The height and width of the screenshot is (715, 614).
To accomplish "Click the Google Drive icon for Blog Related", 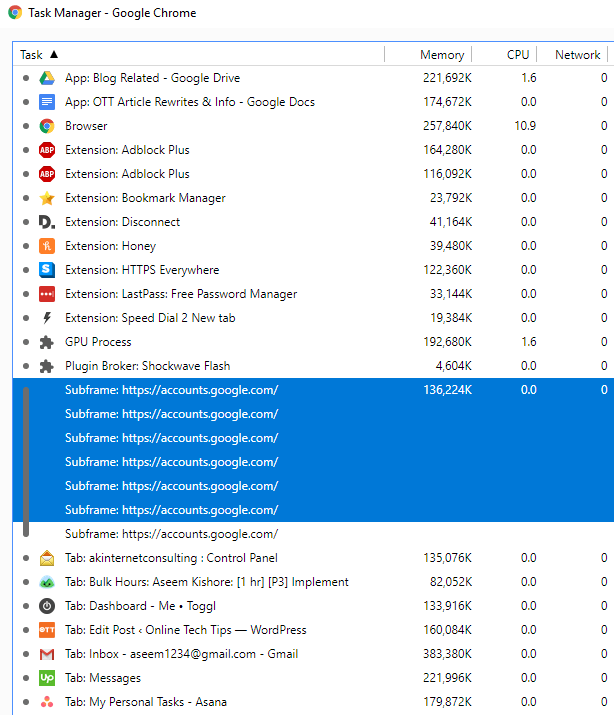I will (46, 78).
